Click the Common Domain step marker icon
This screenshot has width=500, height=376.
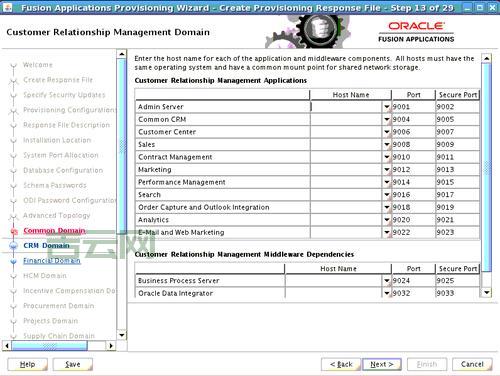pos(14,231)
